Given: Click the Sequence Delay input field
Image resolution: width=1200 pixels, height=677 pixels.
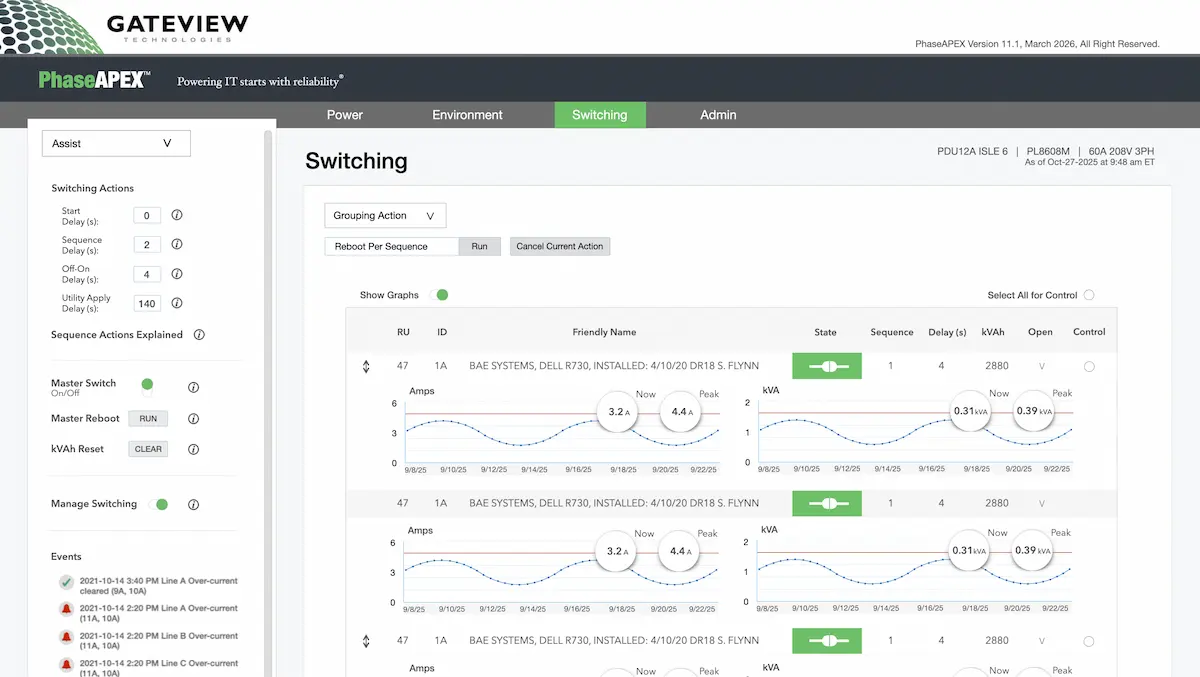Looking at the screenshot, I should tap(147, 245).
